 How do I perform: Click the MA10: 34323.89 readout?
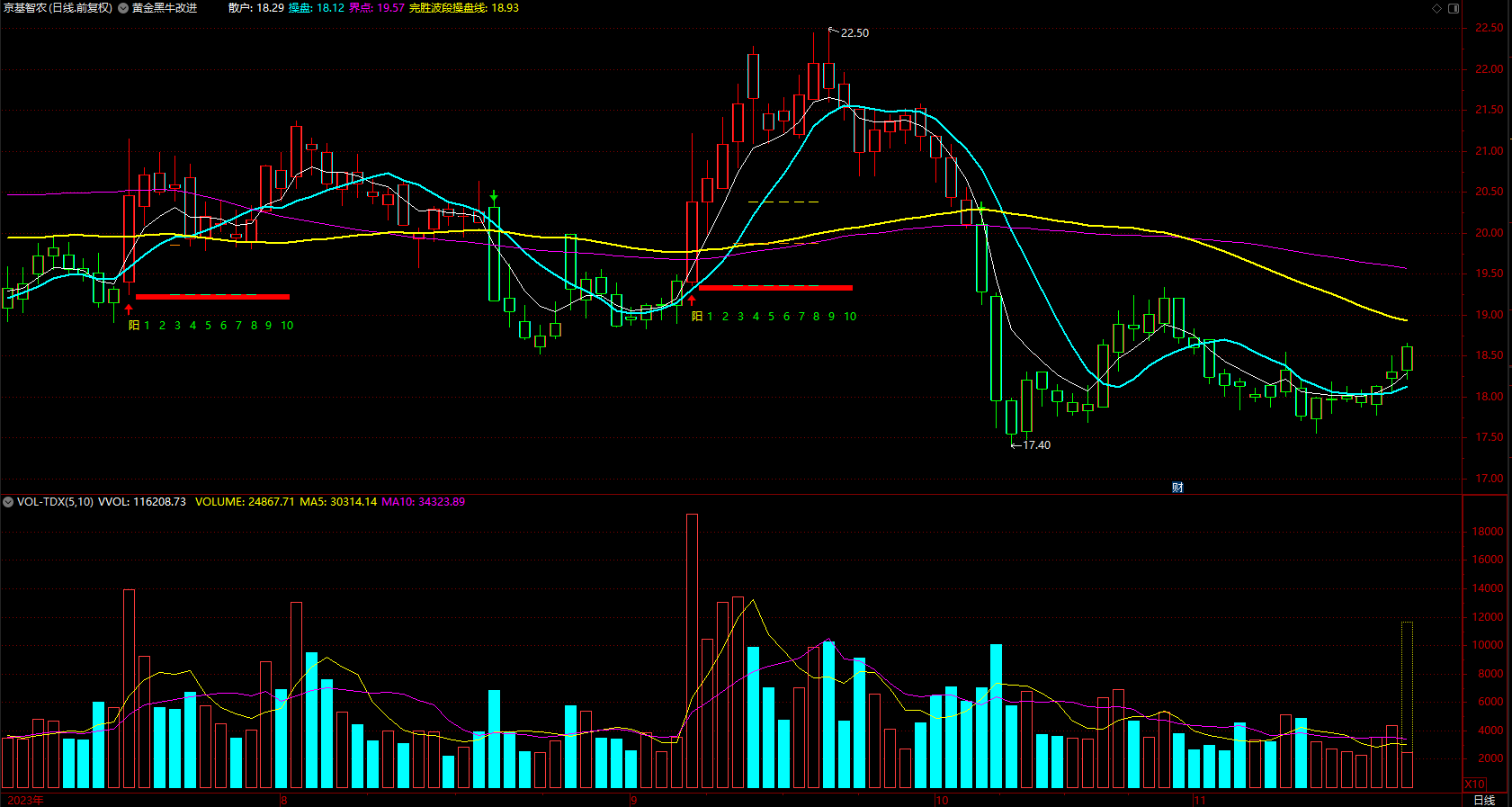(x=424, y=502)
